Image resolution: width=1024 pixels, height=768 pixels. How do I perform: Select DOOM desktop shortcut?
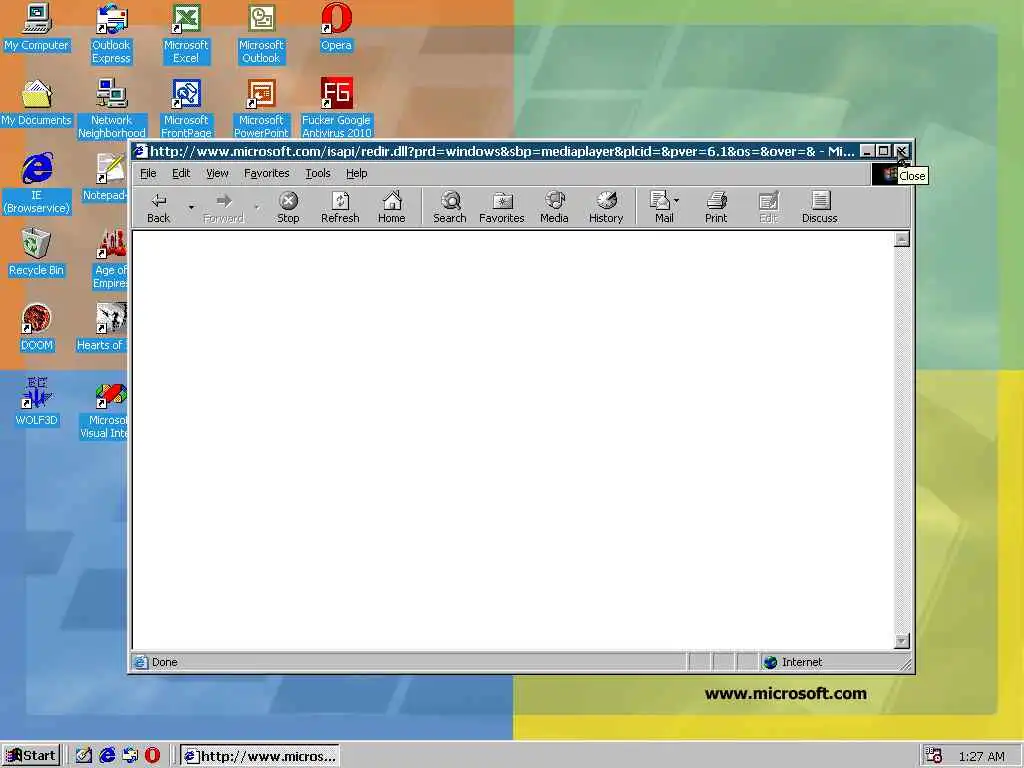37,328
